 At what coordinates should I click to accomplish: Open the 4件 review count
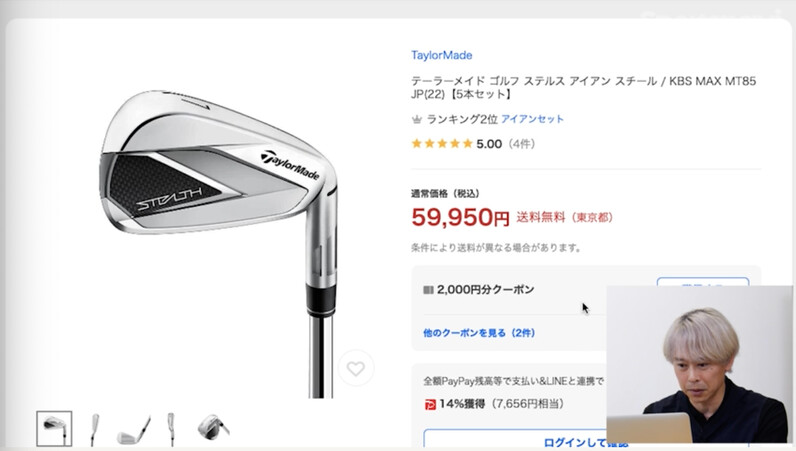(521, 144)
